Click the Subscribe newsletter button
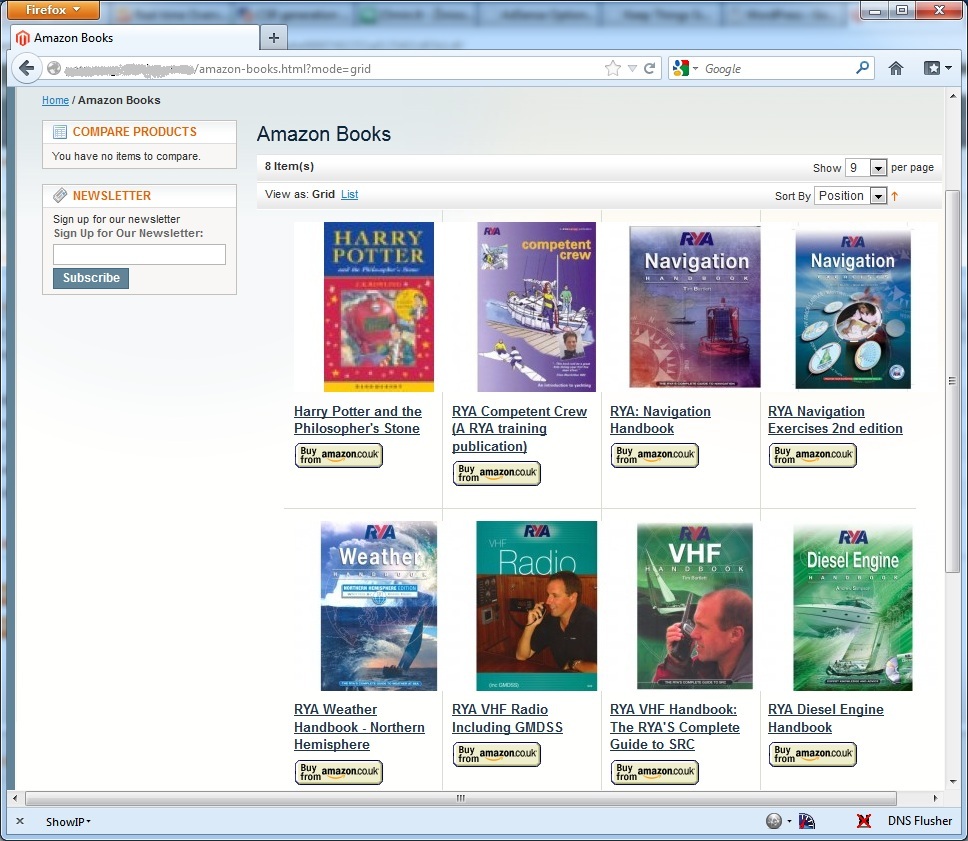Viewport: 968px width, 841px height. pos(91,278)
